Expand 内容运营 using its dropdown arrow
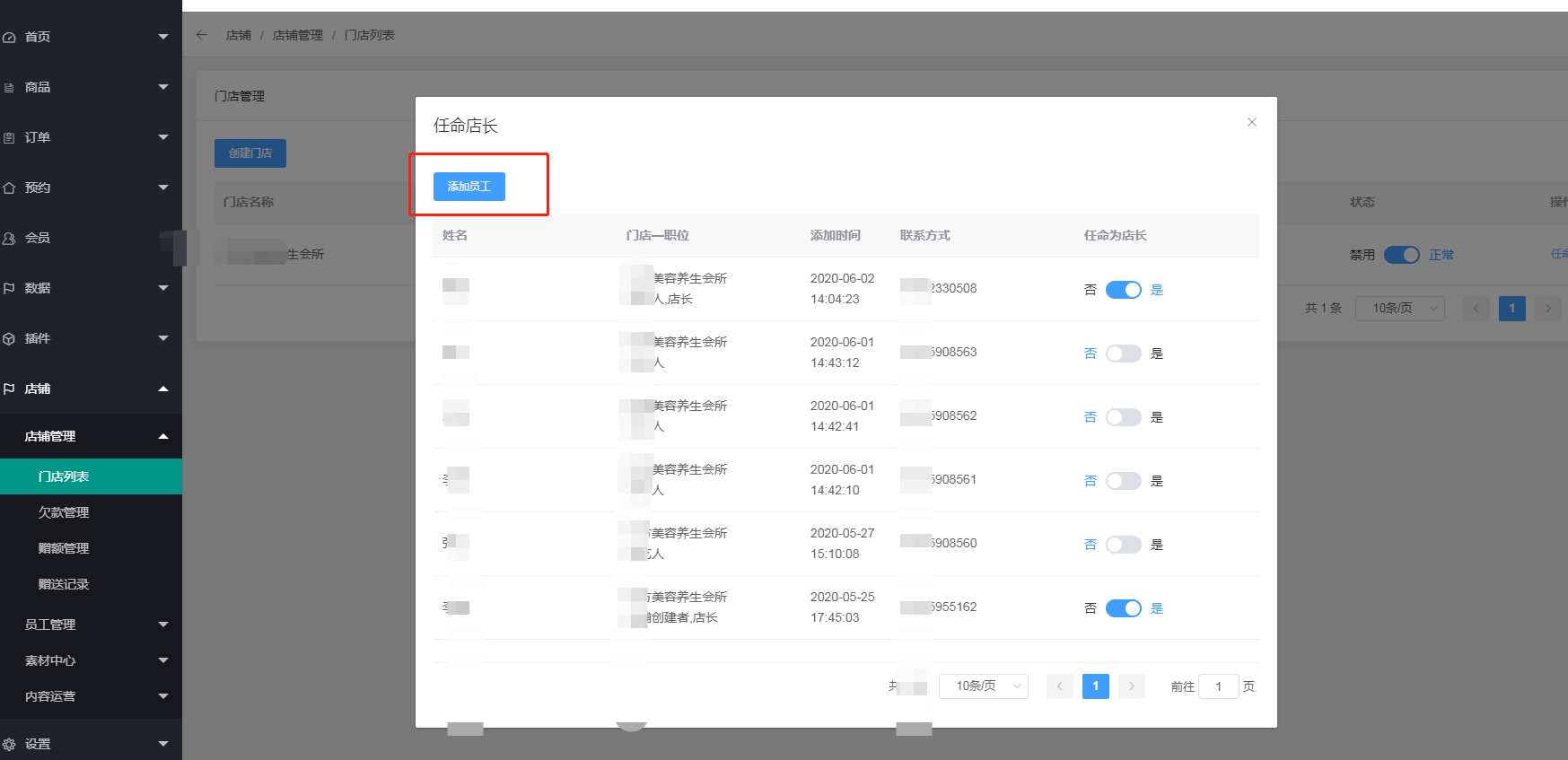The width and height of the screenshot is (1568, 760). pyautogui.click(x=163, y=696)
